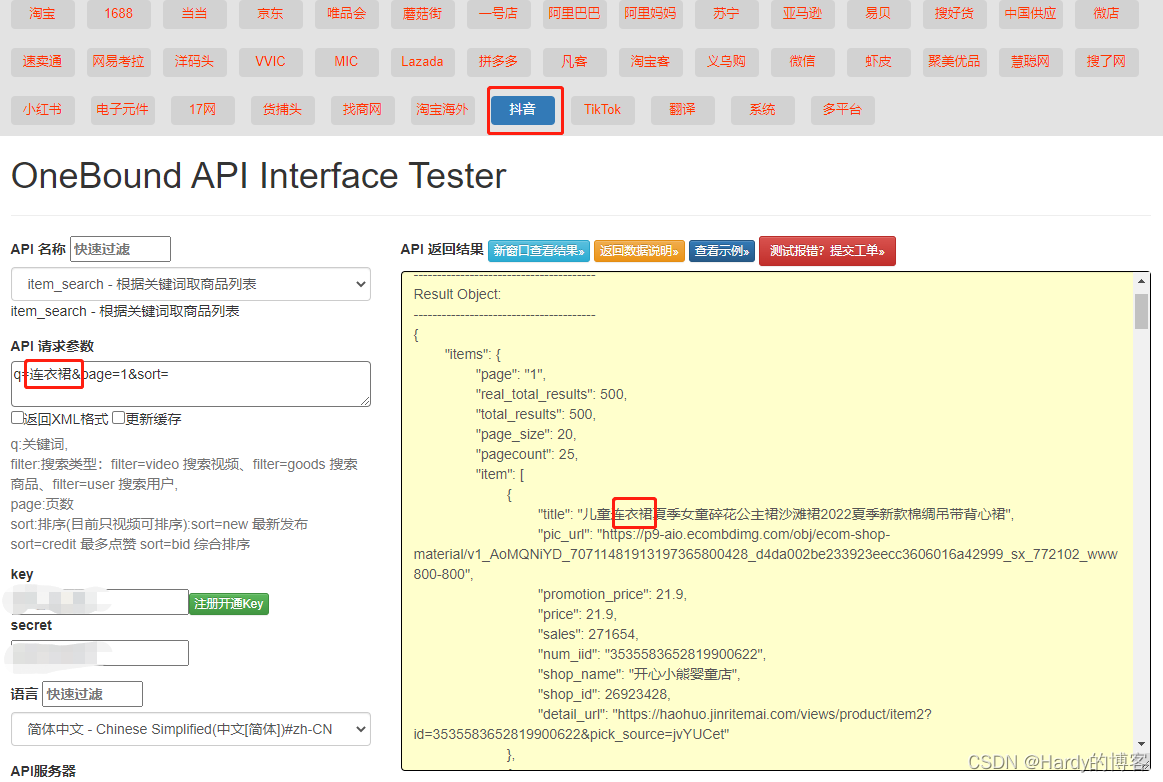Switch to the 淘宝客 tab
This screenshot has width=1163, height=782.
click(650, 62)
